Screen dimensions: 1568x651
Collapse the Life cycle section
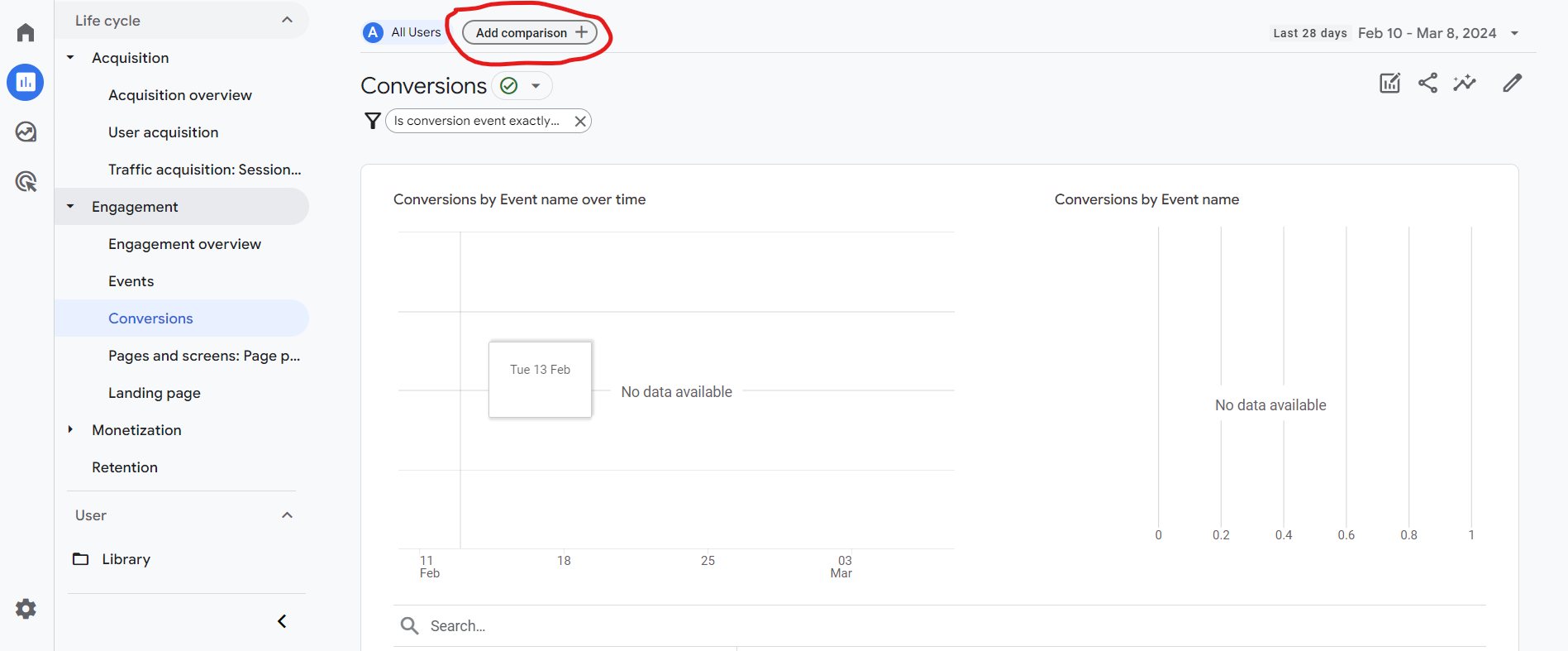coord(287,21)
